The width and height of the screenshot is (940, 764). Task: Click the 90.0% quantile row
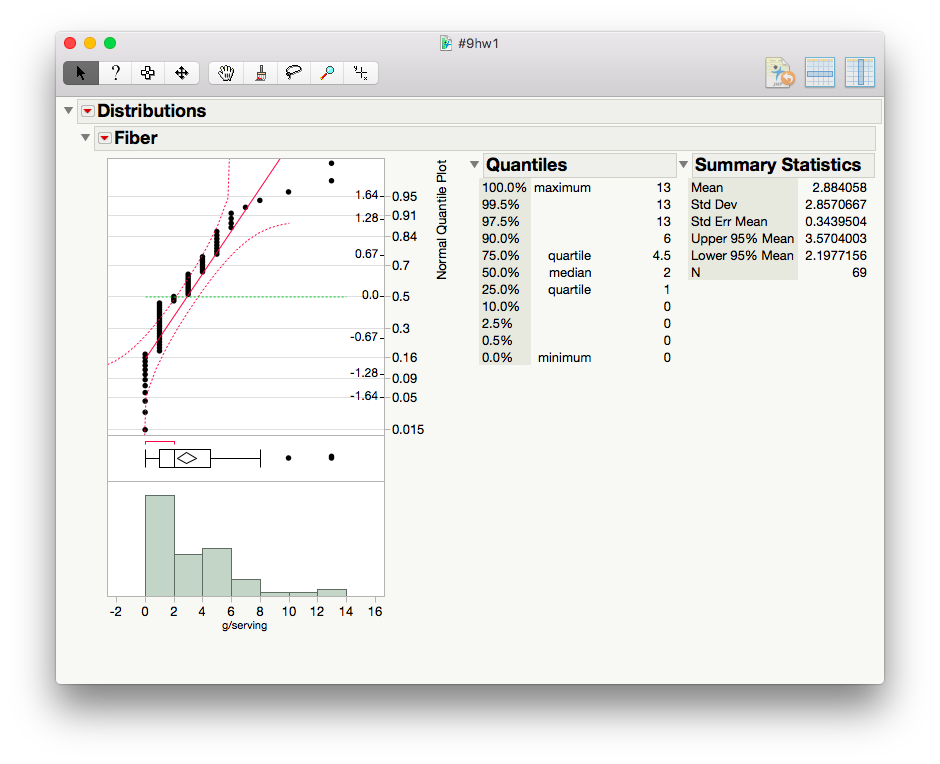click(576, 239)
